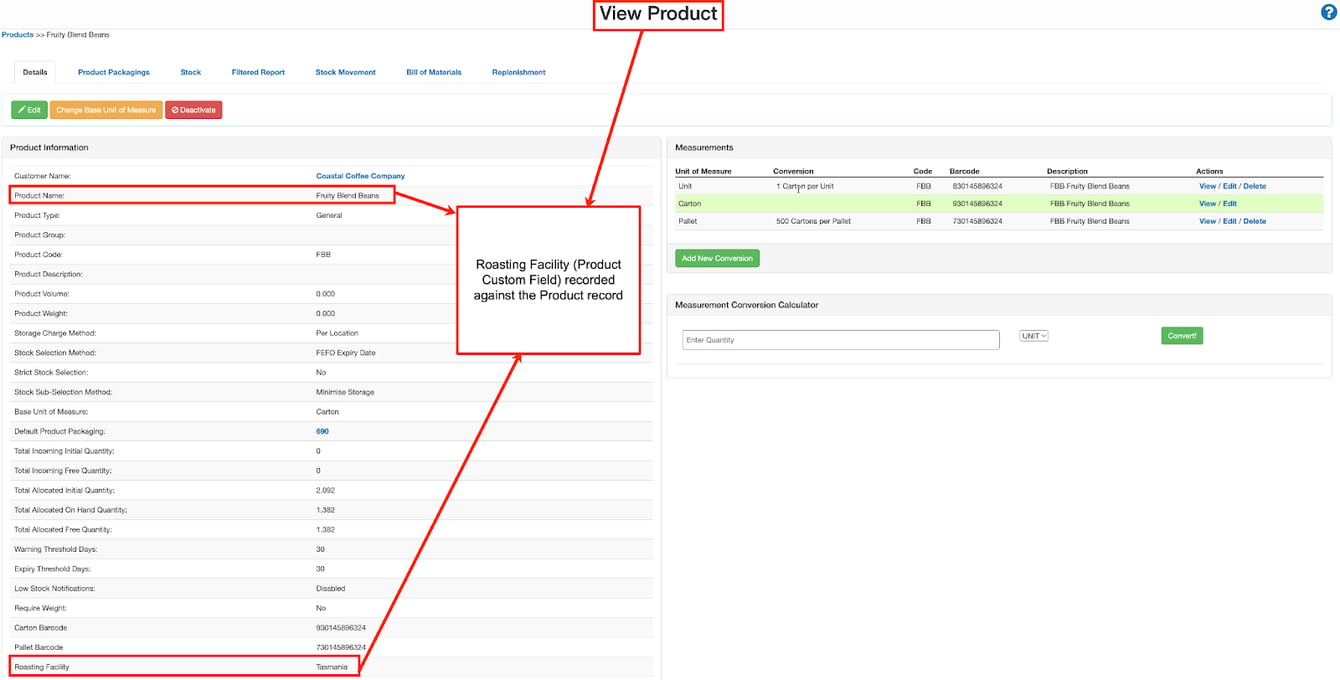Image resolution: width=1340 pixels, height=680 pixels.
Task: Click Edit in the Unit measurement row
Action: (1230, 186)
